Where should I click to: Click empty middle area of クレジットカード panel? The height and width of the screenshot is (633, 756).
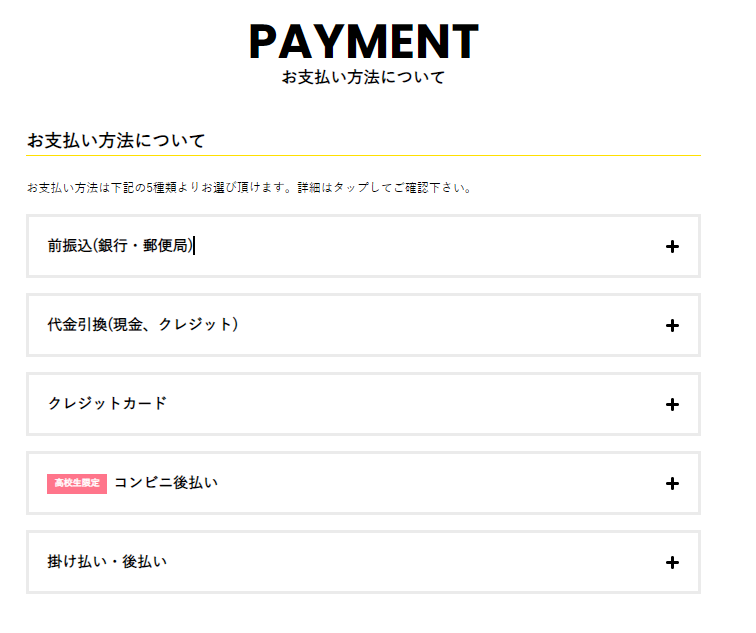click(400, 404)
